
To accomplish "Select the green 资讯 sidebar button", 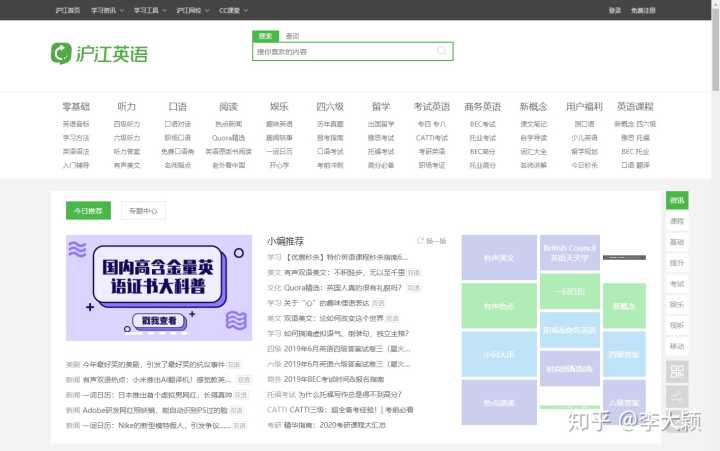I will pos(677,200).
